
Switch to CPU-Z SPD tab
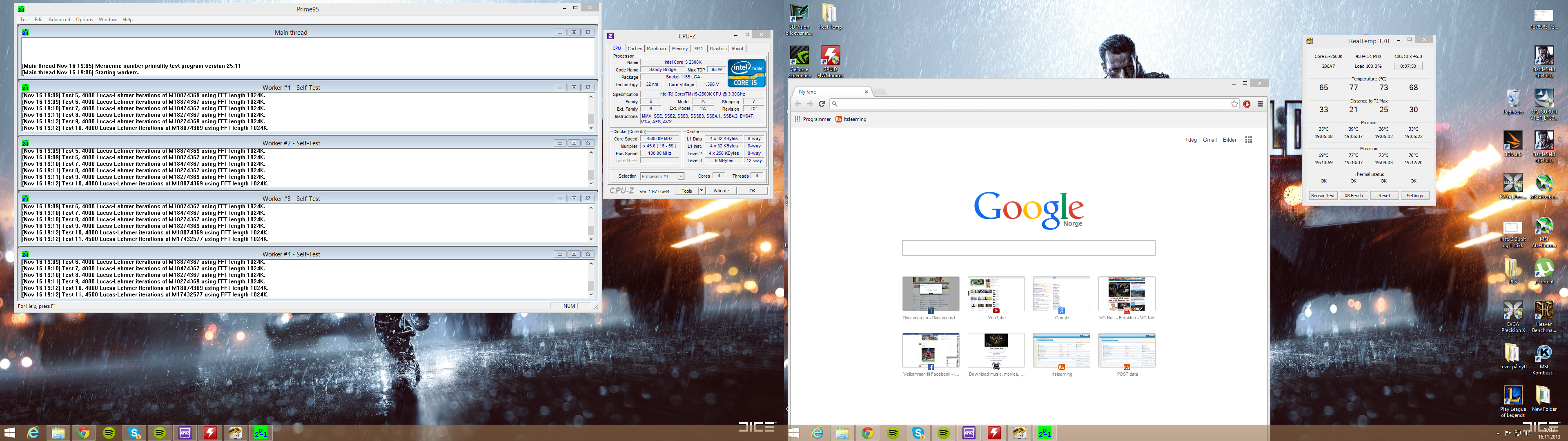(x=699, y=49)
